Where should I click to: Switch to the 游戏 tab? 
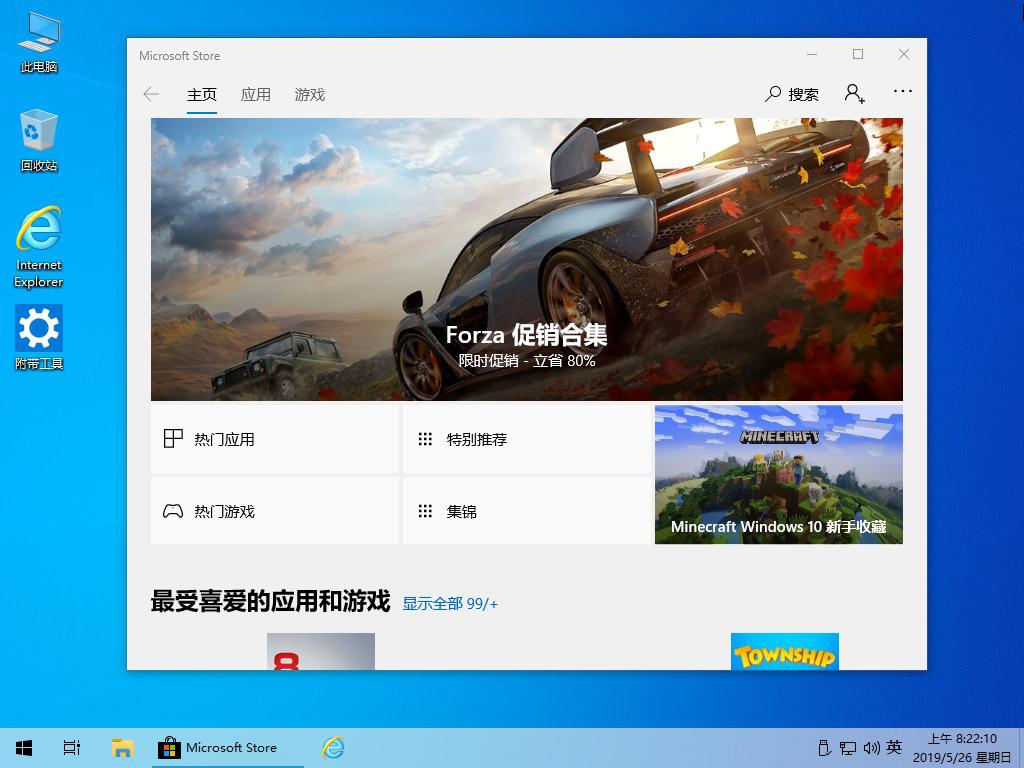(310, 95)
